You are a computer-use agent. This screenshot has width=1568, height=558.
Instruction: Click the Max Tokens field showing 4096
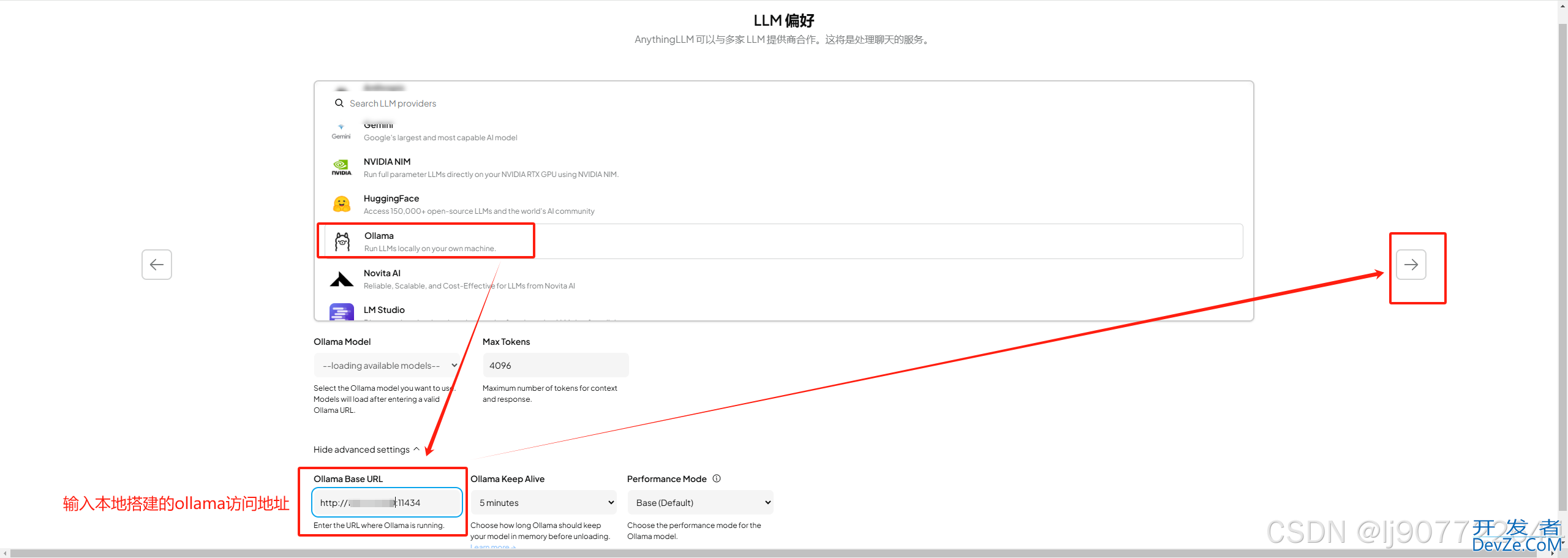556,365
